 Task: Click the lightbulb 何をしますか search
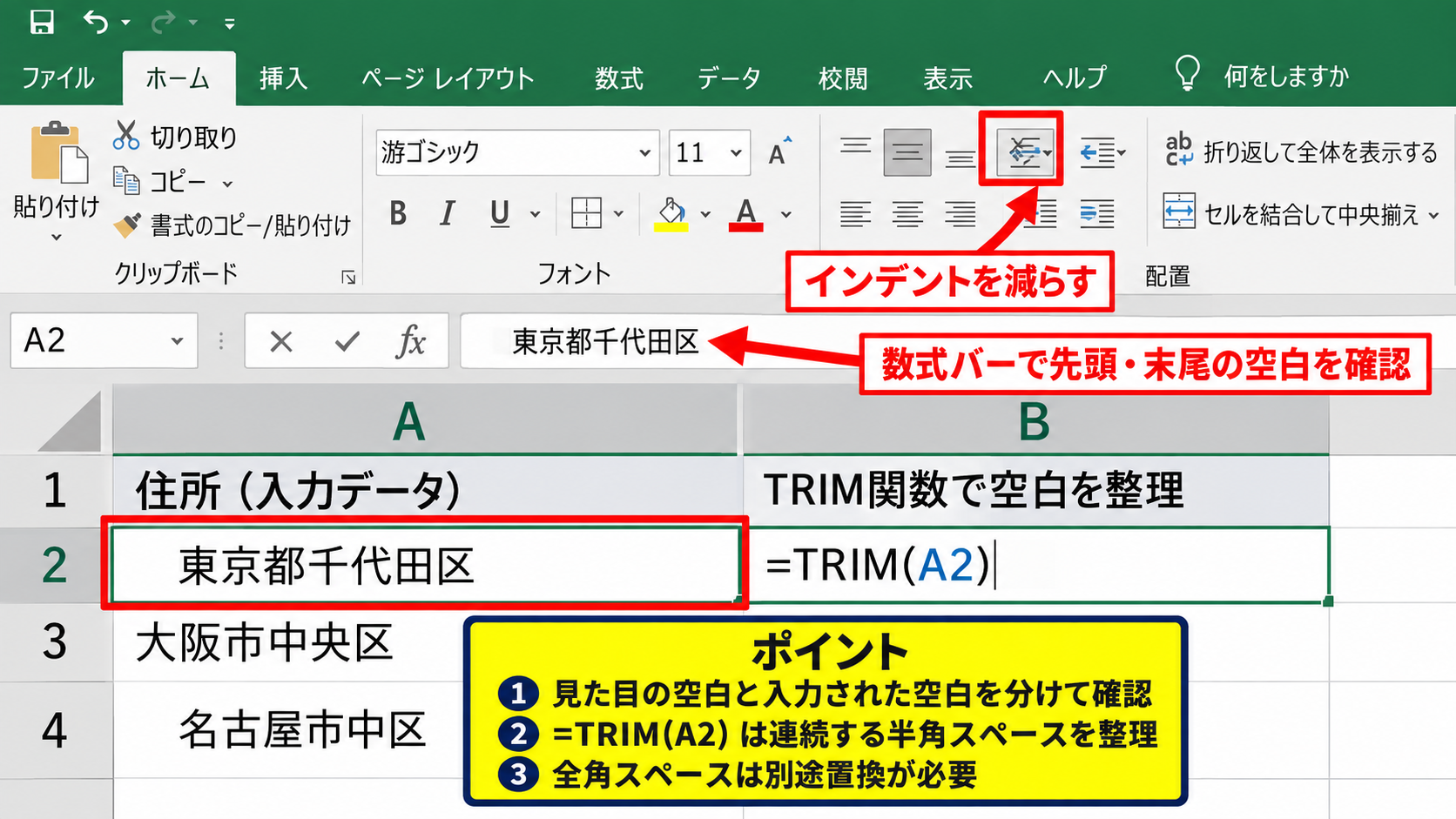1262,76
